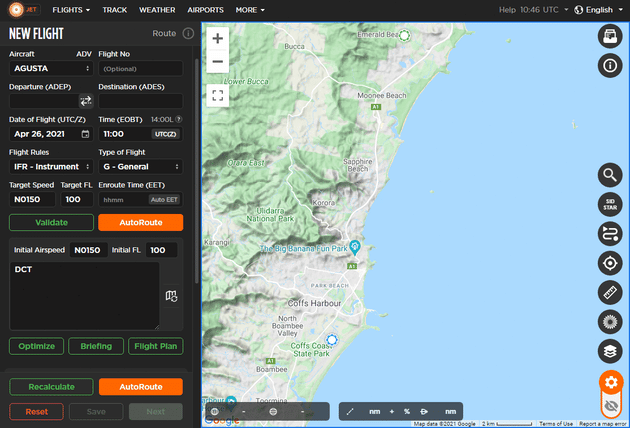Open the sunburst weather overlay icon

pos(610,322)
